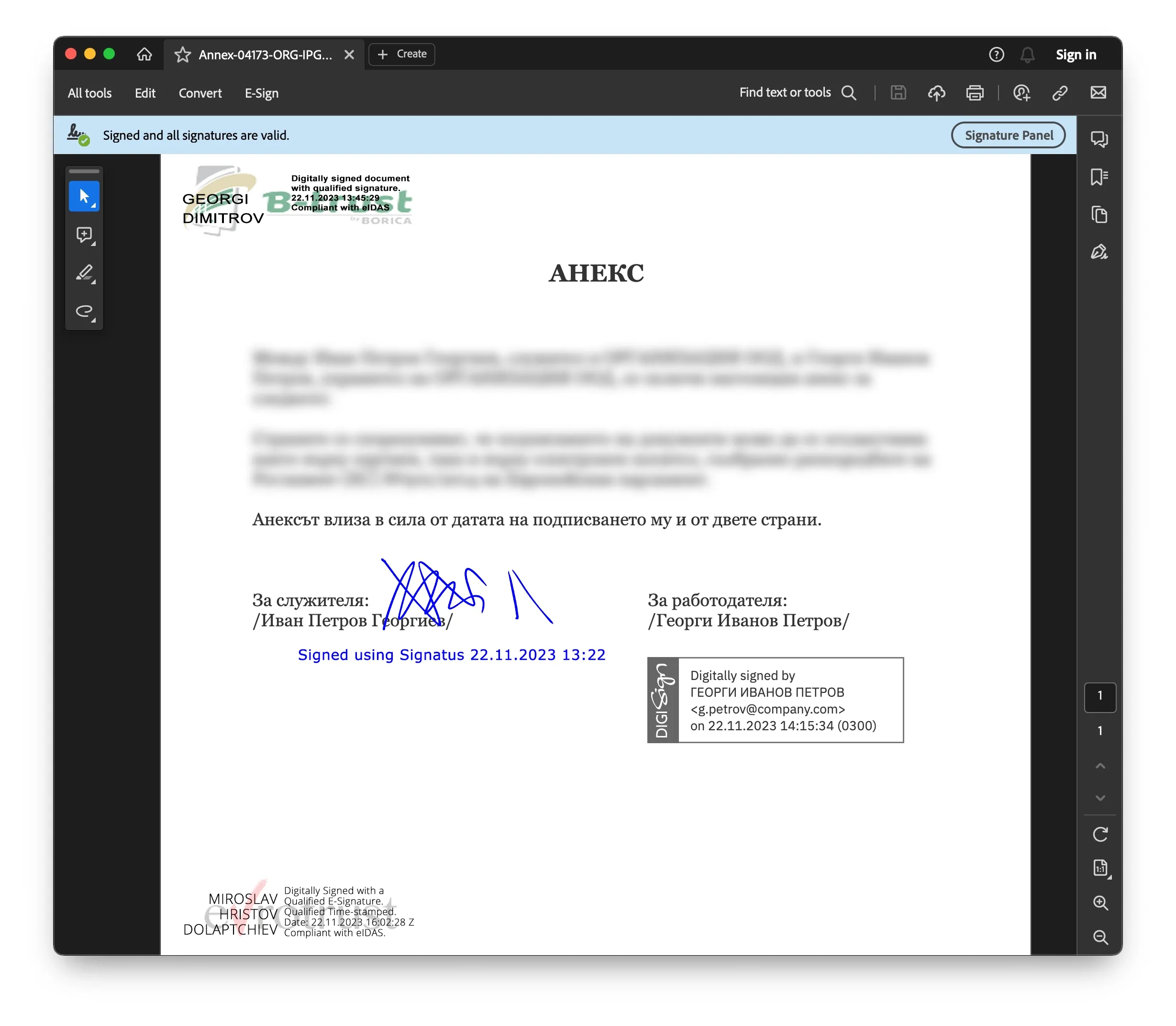Choose the add comment tool

[x=84, y=235]
